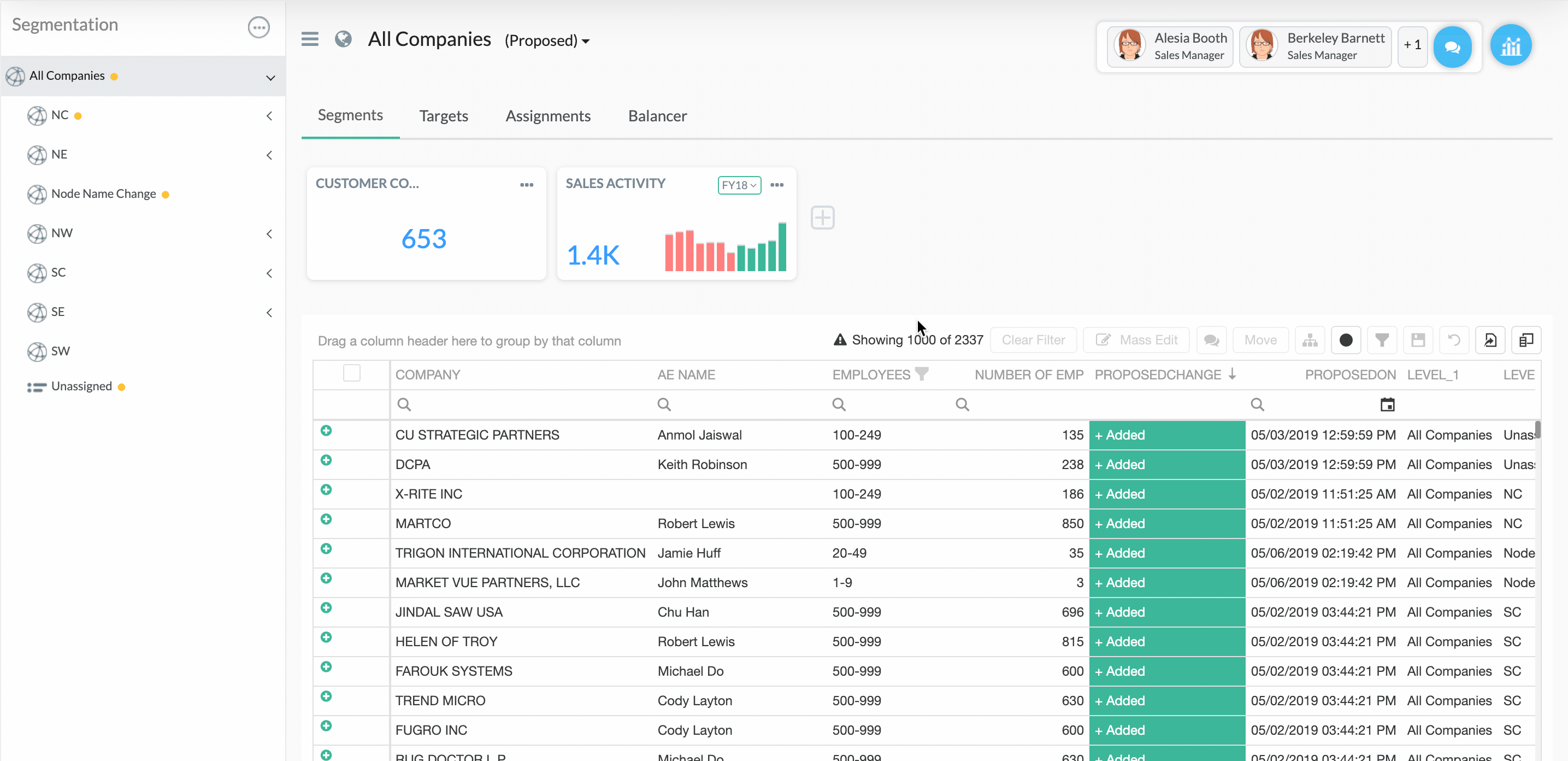The image size is (1568, 761).
Task: Open the blue chat bubble button
Action: click(1452, 47)
